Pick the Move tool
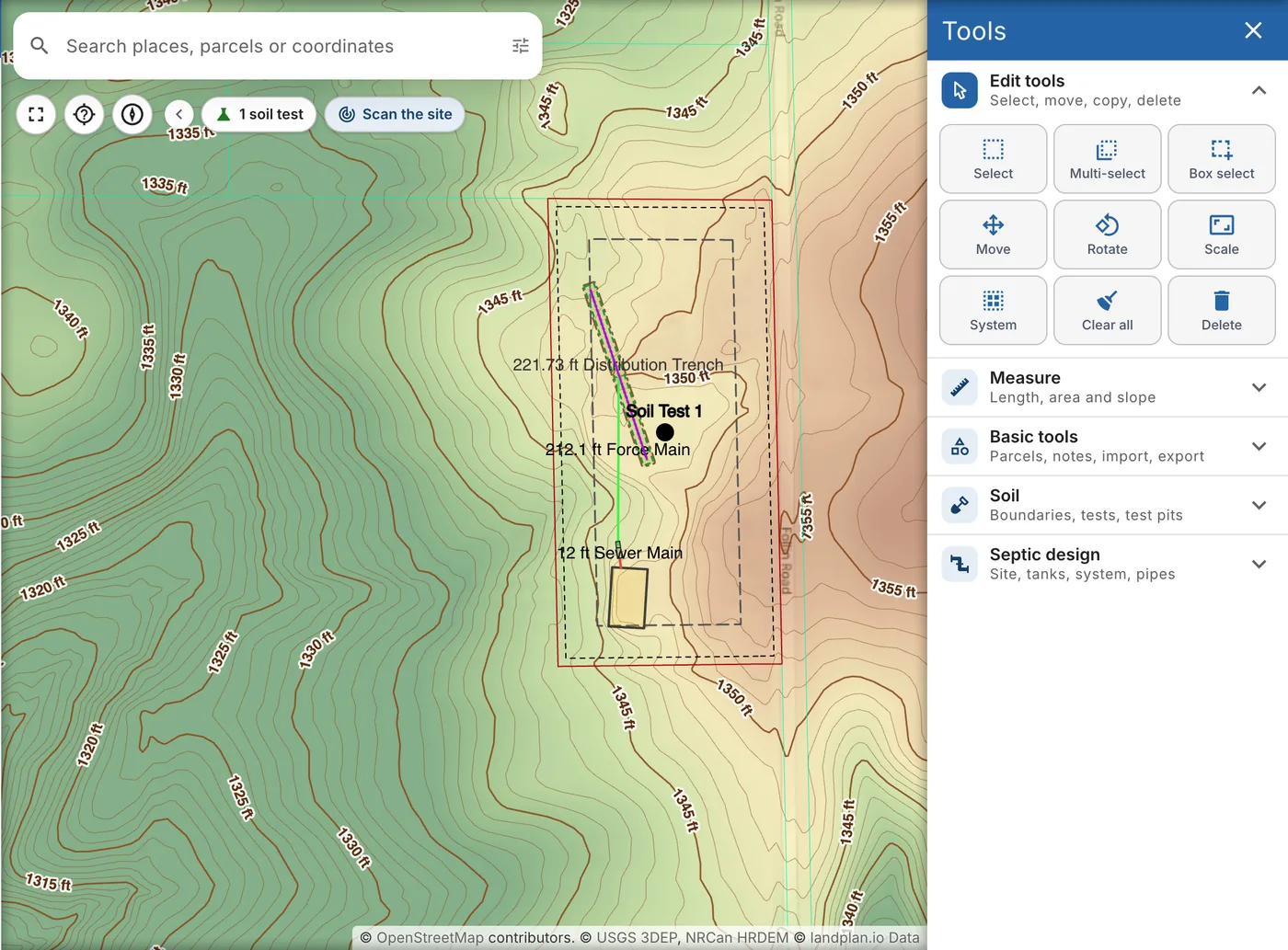This screenshot has width=1288, height=950. pyautogui.click(x=993, y=235)
